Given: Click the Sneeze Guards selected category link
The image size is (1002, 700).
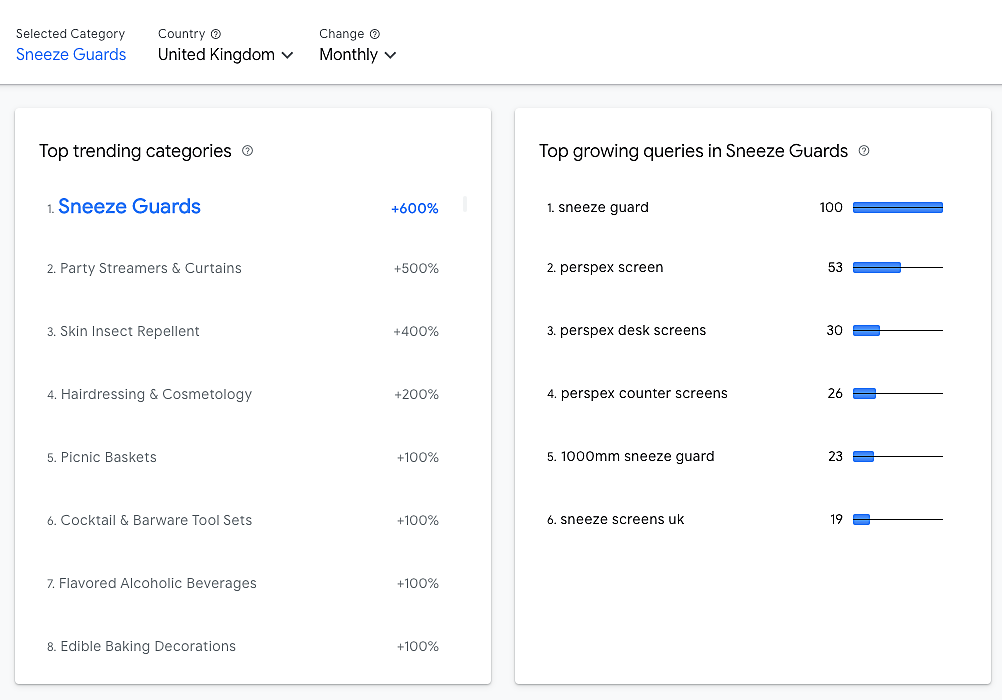Looking at the screenshot, I should coord(71,55).
